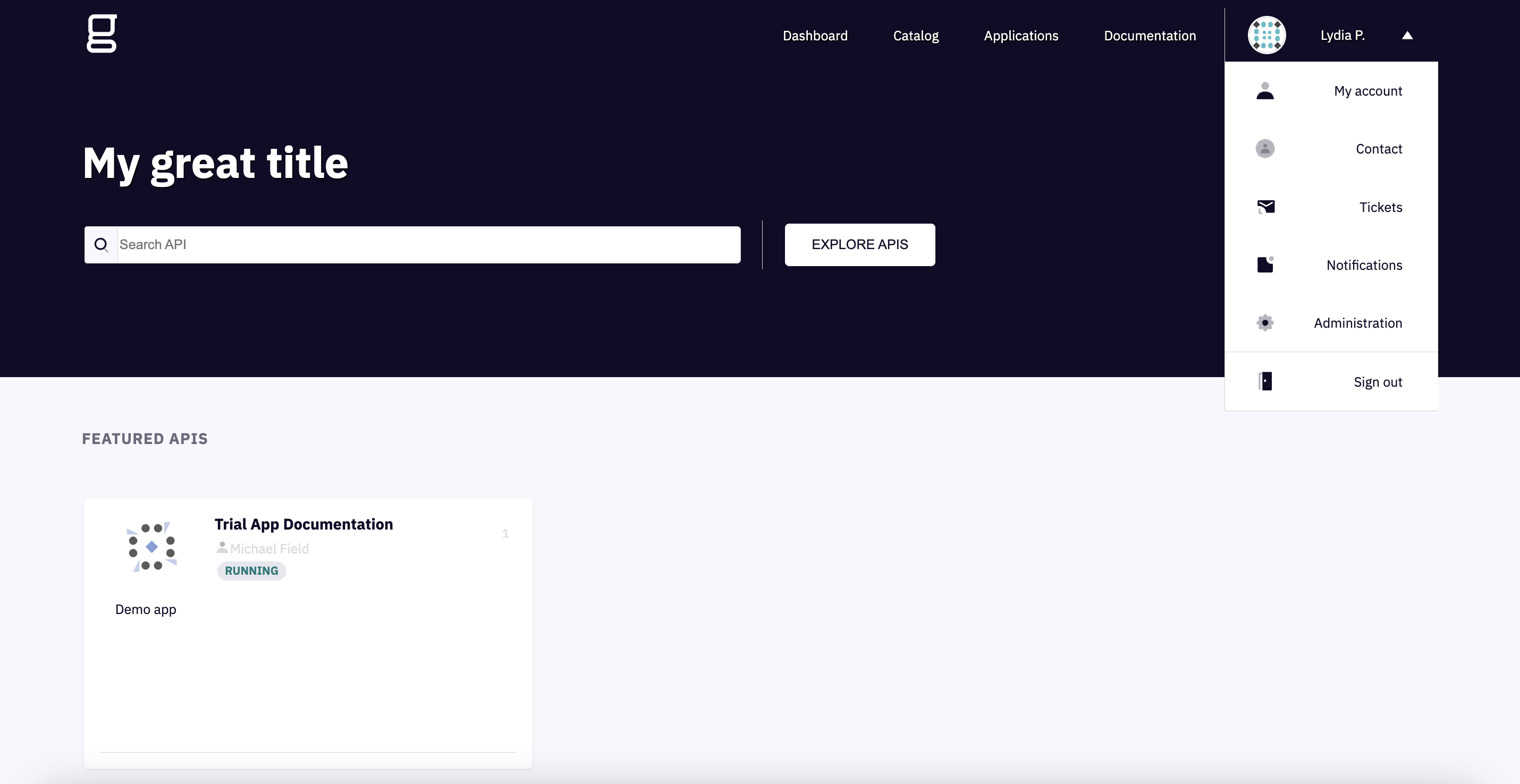Click the RUNNING status badge
This screenshot has height=784, width=1520.
tap(251, 570)
